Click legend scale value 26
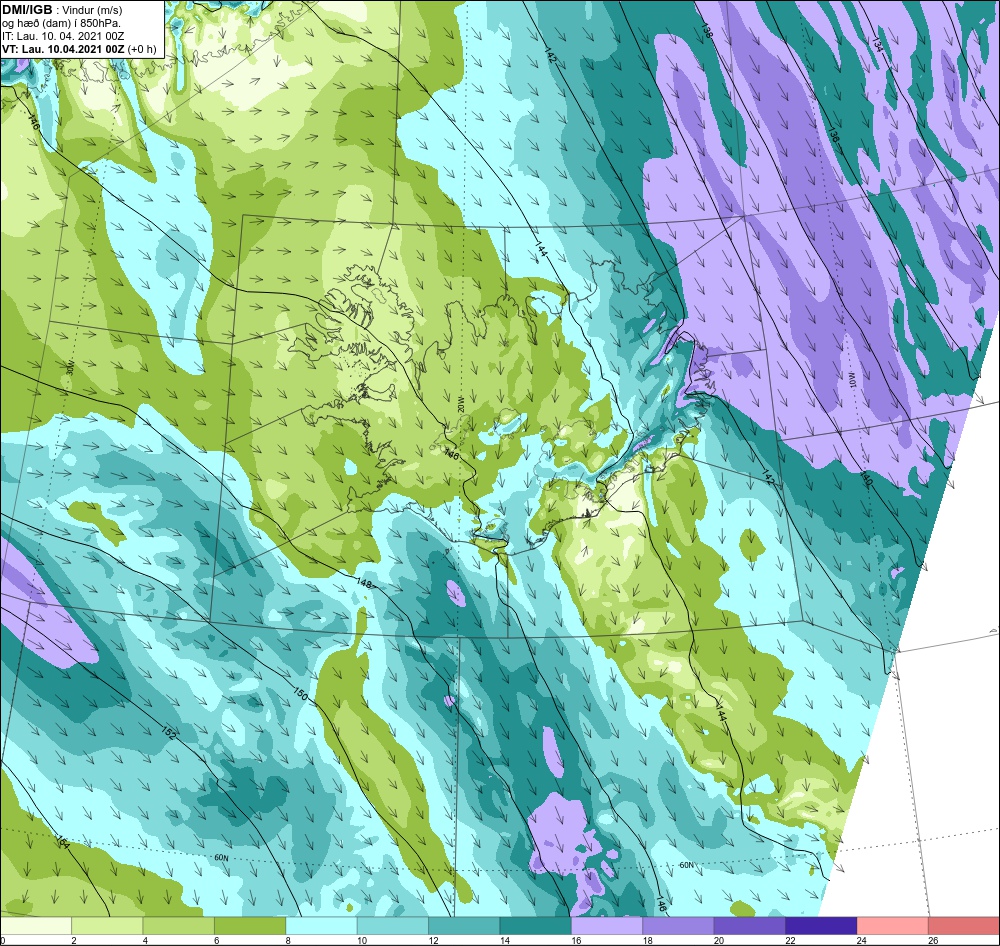 (934, 940)
